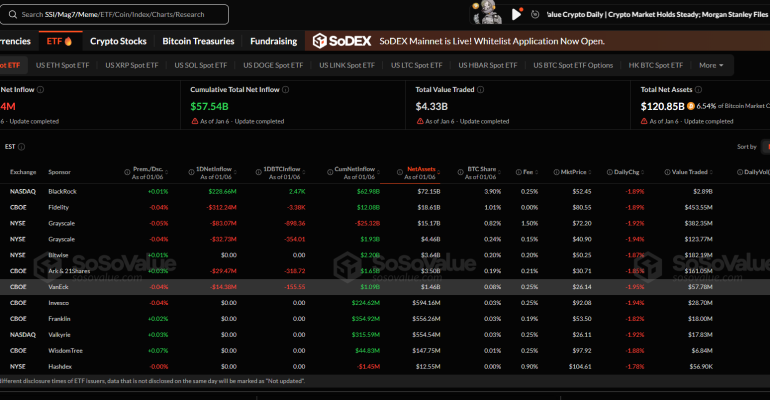Click warning icon under the $120.85B value
770x400 pixels.
click(644, 121)
